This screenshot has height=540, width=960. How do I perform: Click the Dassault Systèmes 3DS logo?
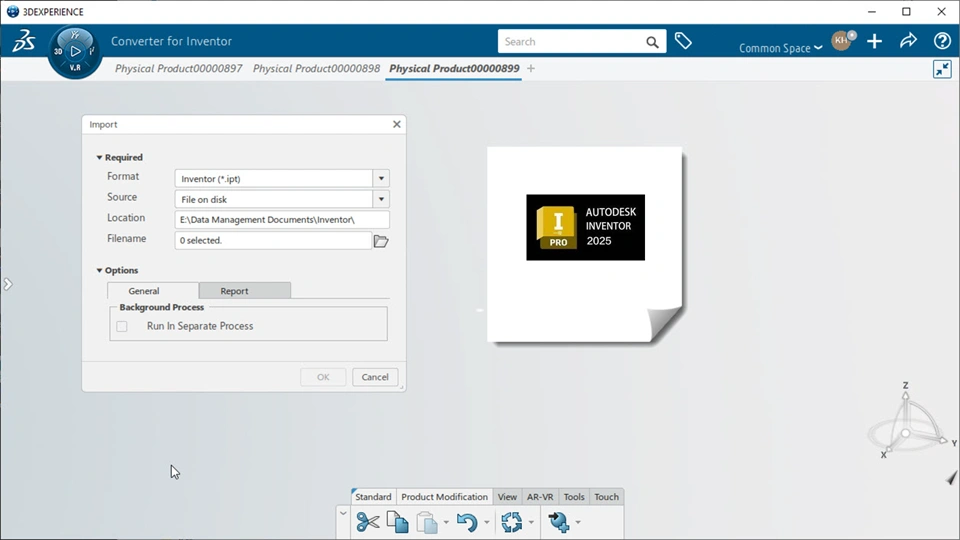point(23,41)
